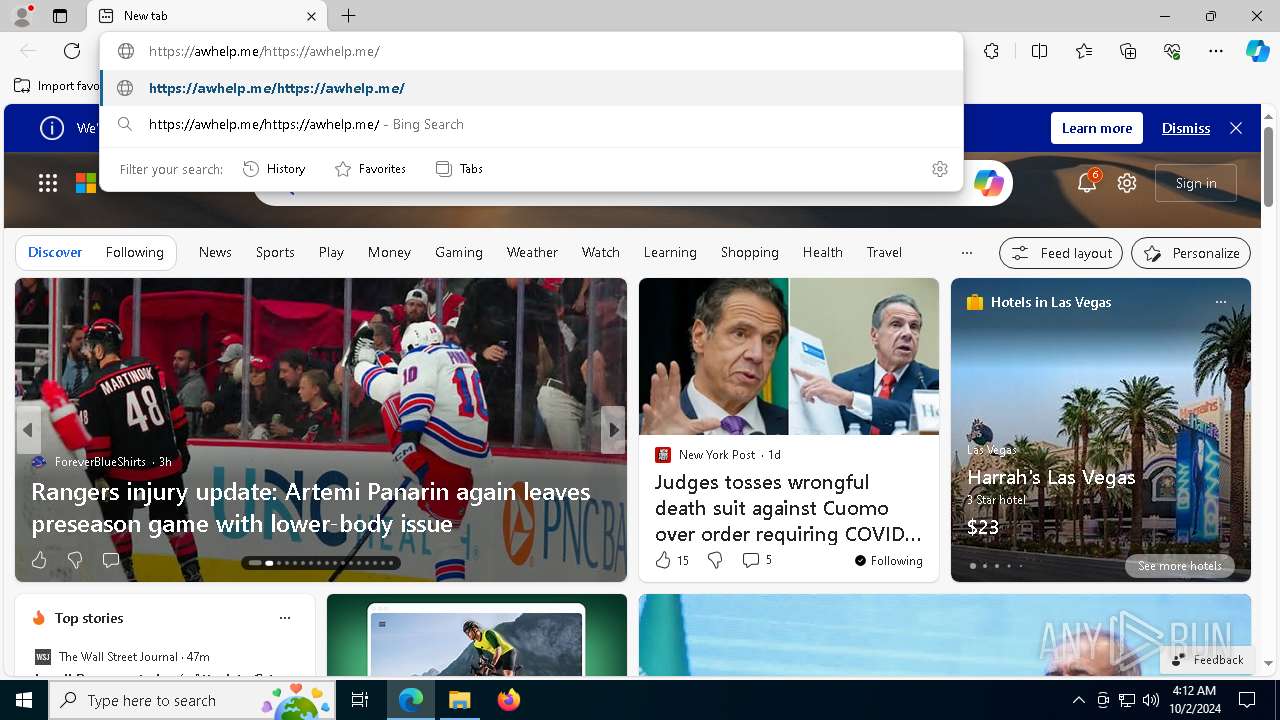Select the Bing Search suggestion
Image resolution: width=1280 pixels, height=720 pixels.
click(532, 124)
